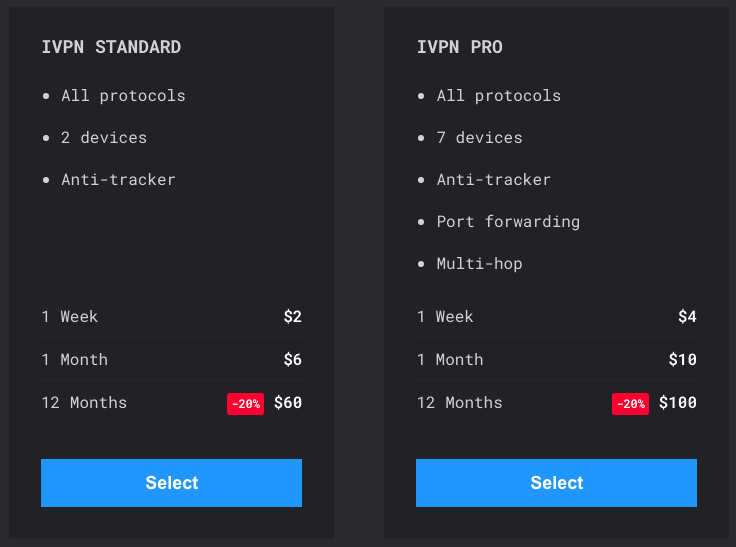Choose the Pro 1 Month pricing row
The image size is (736, 547).
tap(556, 360)
